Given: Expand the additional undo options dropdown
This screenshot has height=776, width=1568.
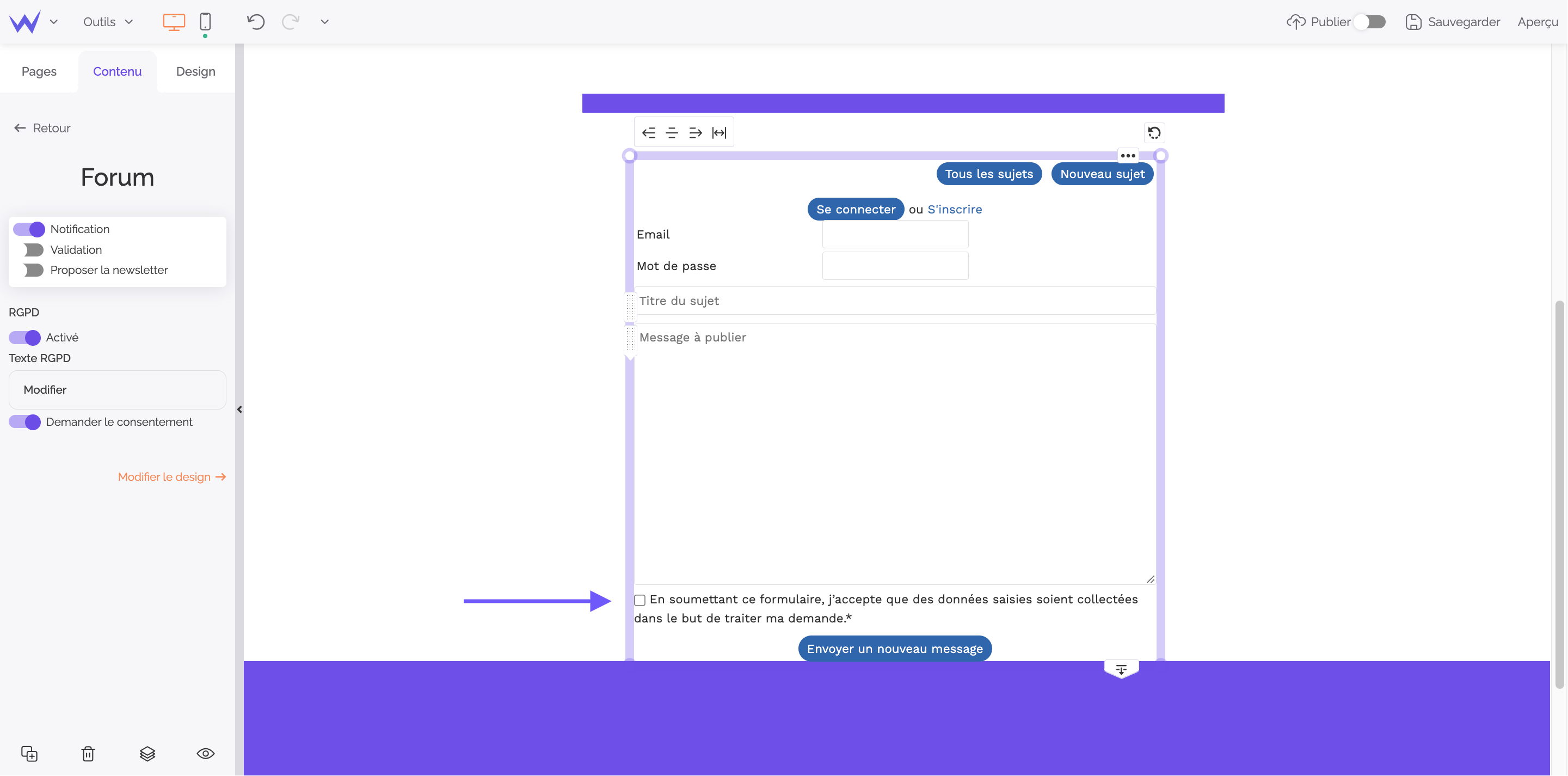Looking at the screenshot, I should click(325, 22).
